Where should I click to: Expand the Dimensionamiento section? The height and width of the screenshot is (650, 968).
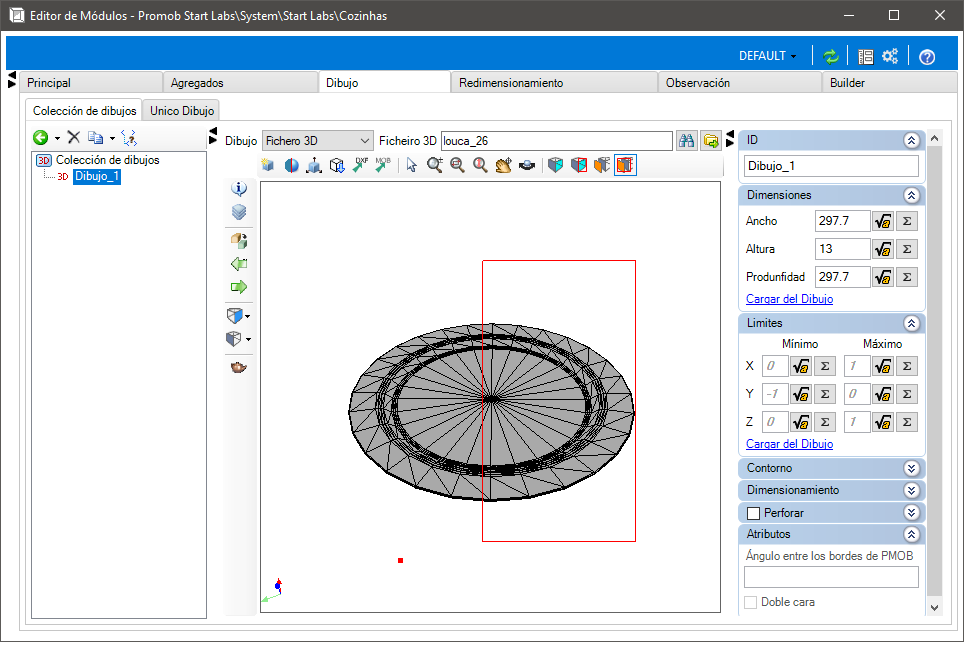pyautogui.click(x=910, y=490)
